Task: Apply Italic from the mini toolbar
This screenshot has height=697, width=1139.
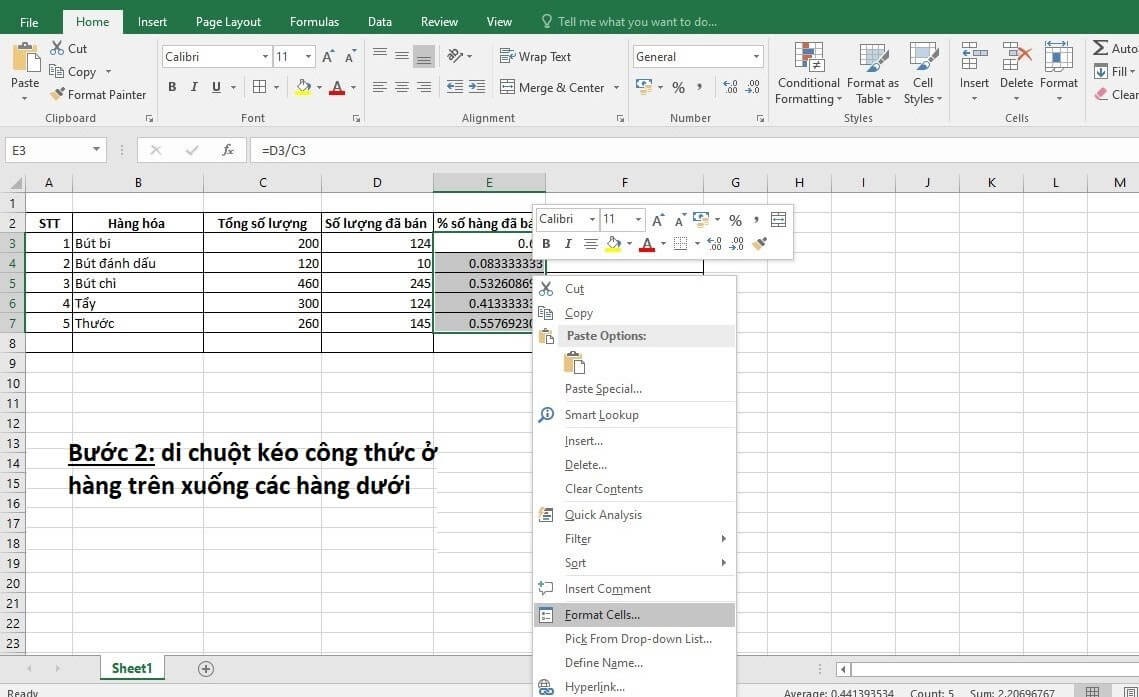Action: point(567,243)
